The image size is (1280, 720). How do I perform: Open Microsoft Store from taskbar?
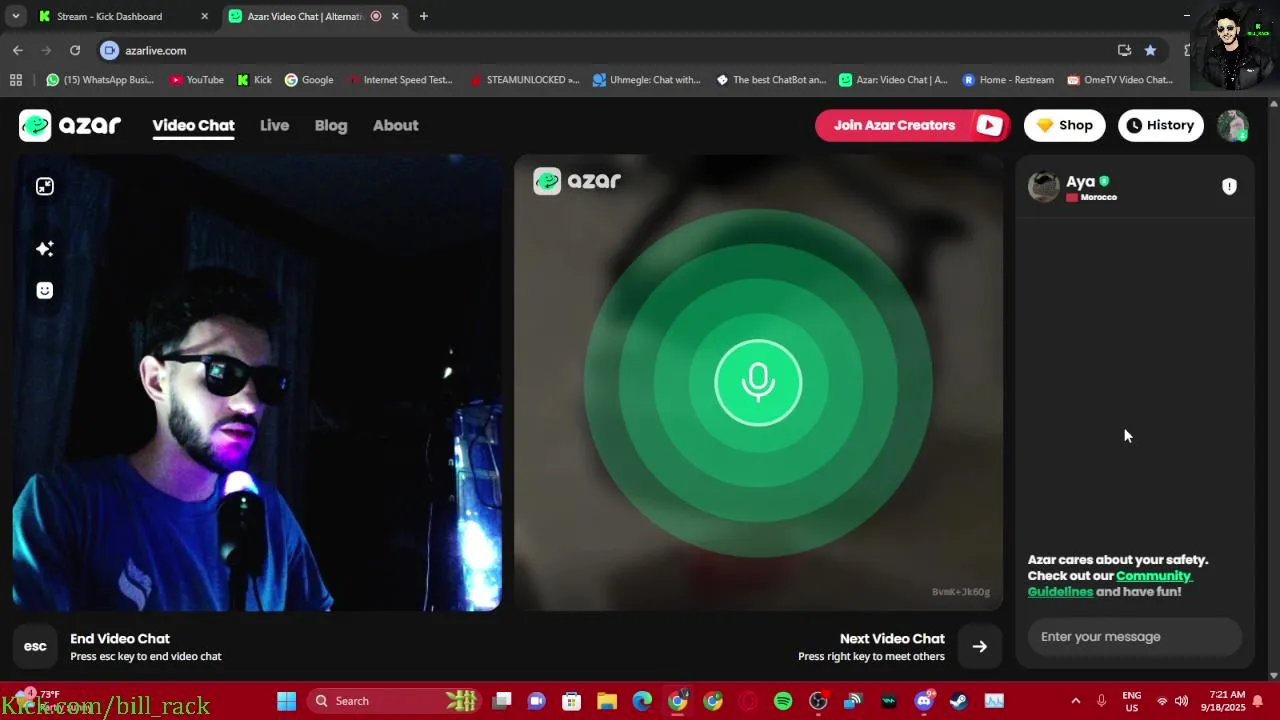point(572,701)
